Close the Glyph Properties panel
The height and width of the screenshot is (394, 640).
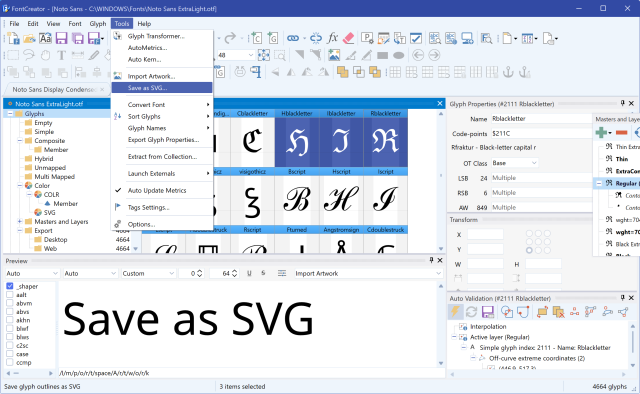pyautogui.click(x=631, y=104)
